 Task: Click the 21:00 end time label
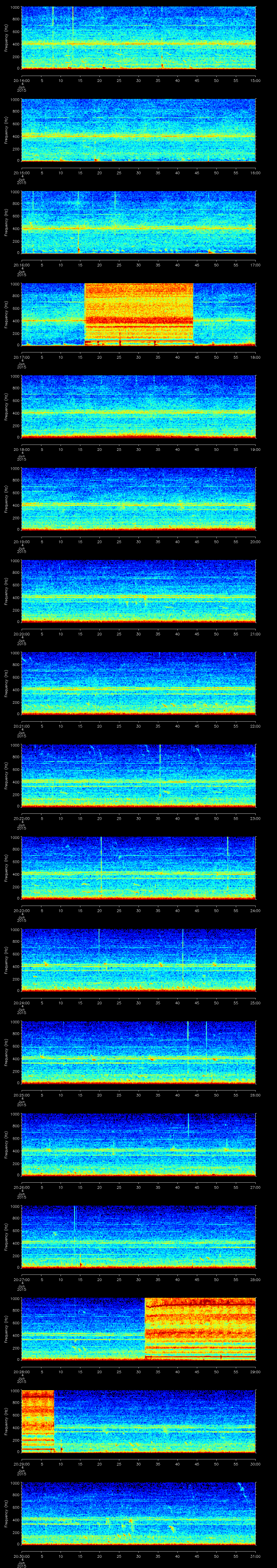pos(256,634)
